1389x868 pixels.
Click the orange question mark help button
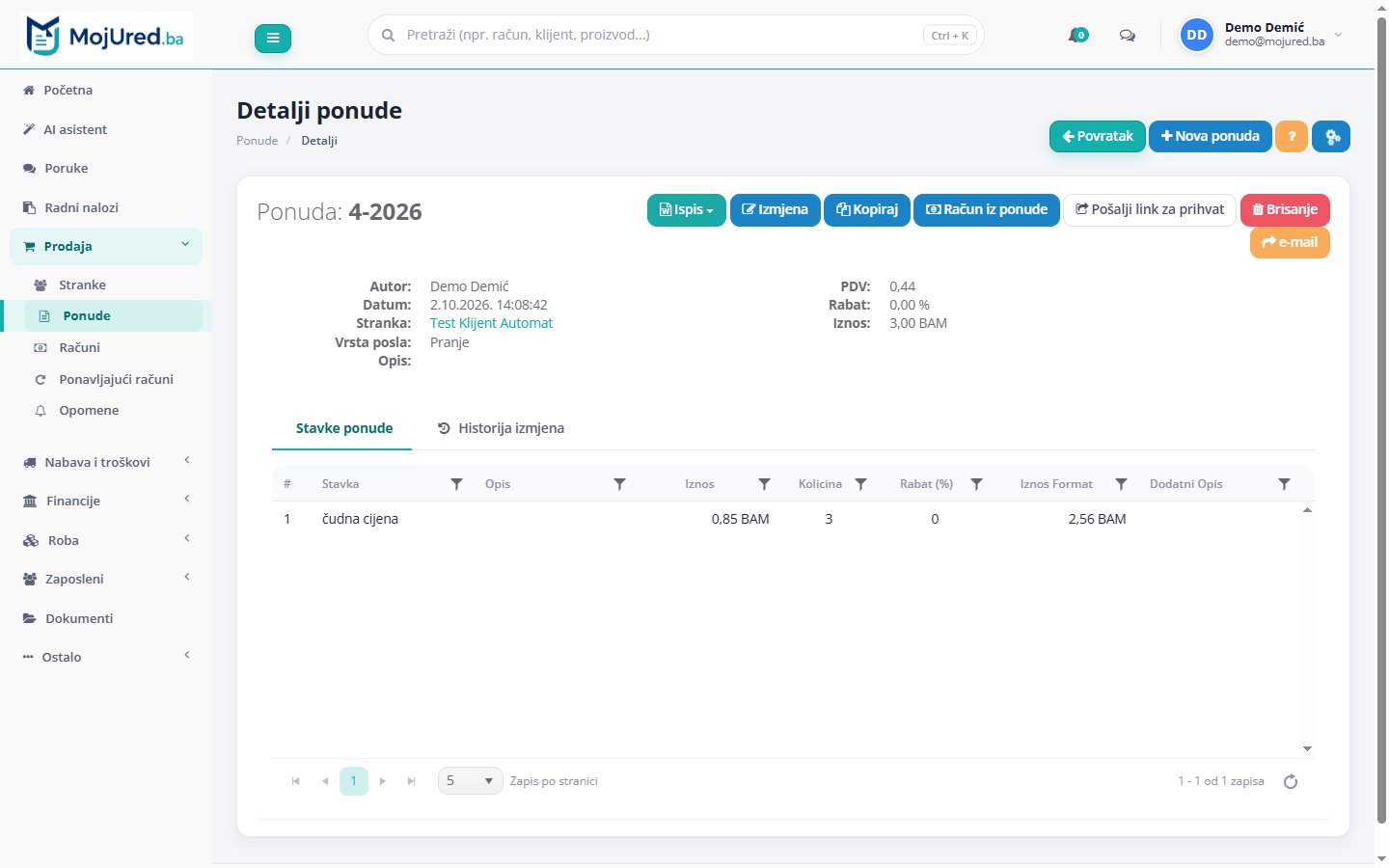(x=1292, y=136)
